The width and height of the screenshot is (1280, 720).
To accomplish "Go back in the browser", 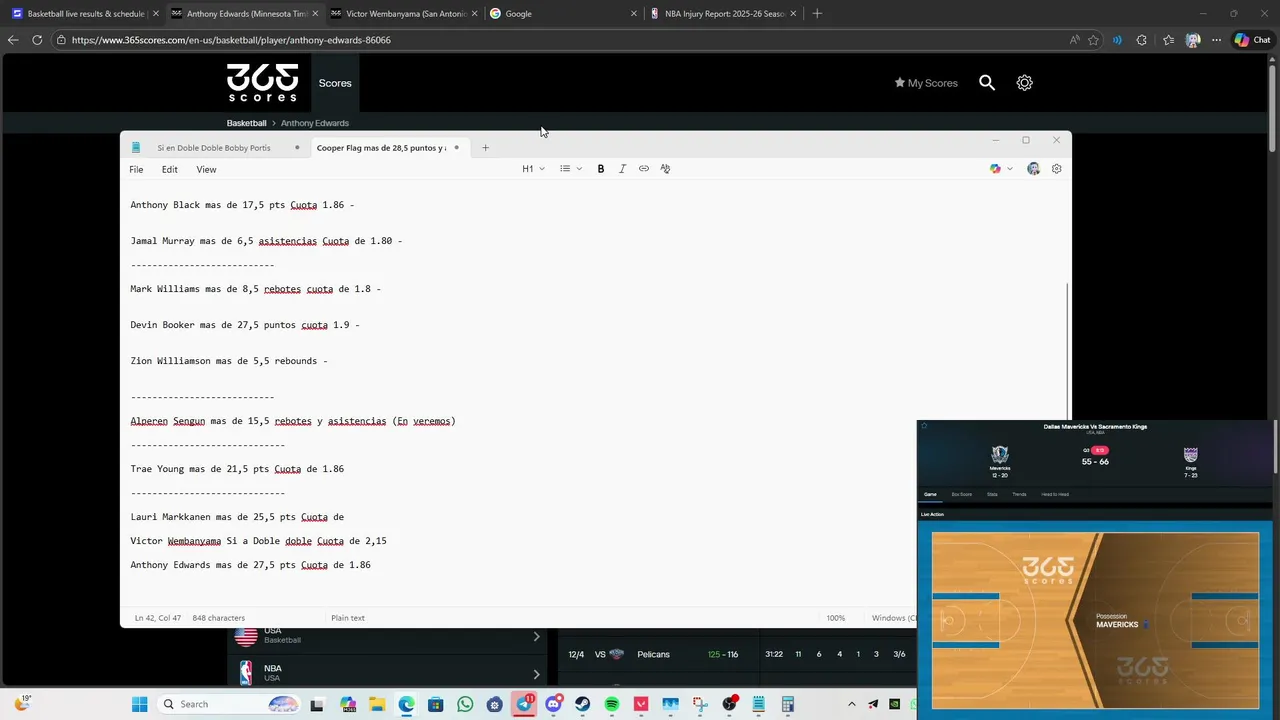I will [x=12, y=40].
